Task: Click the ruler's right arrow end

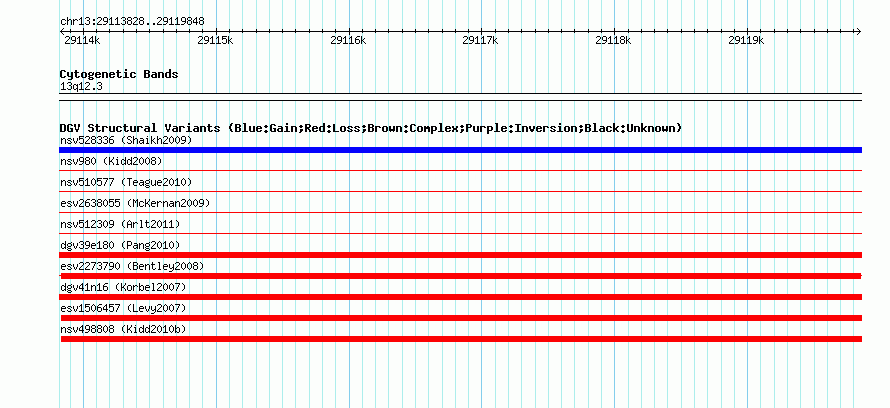Action: [858, 31]
